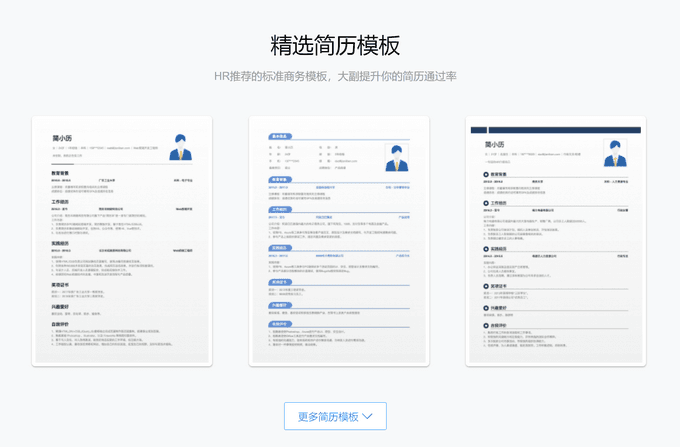Click the 简小历 name in first template
680x447 pixels.
[62, 138]
